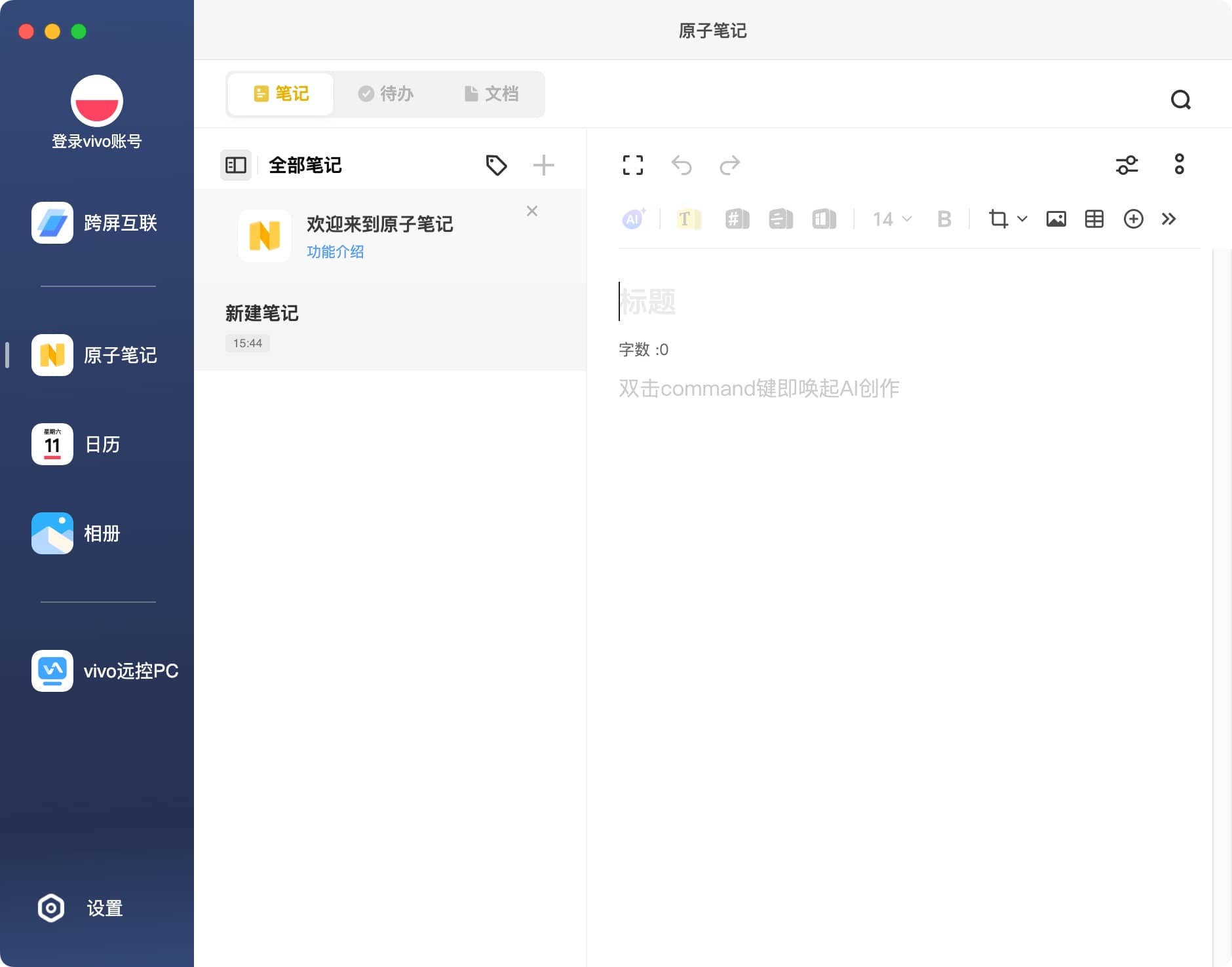Open 原子笔记 app in the sidebar
1232x967 pixels.
[95, 355]
